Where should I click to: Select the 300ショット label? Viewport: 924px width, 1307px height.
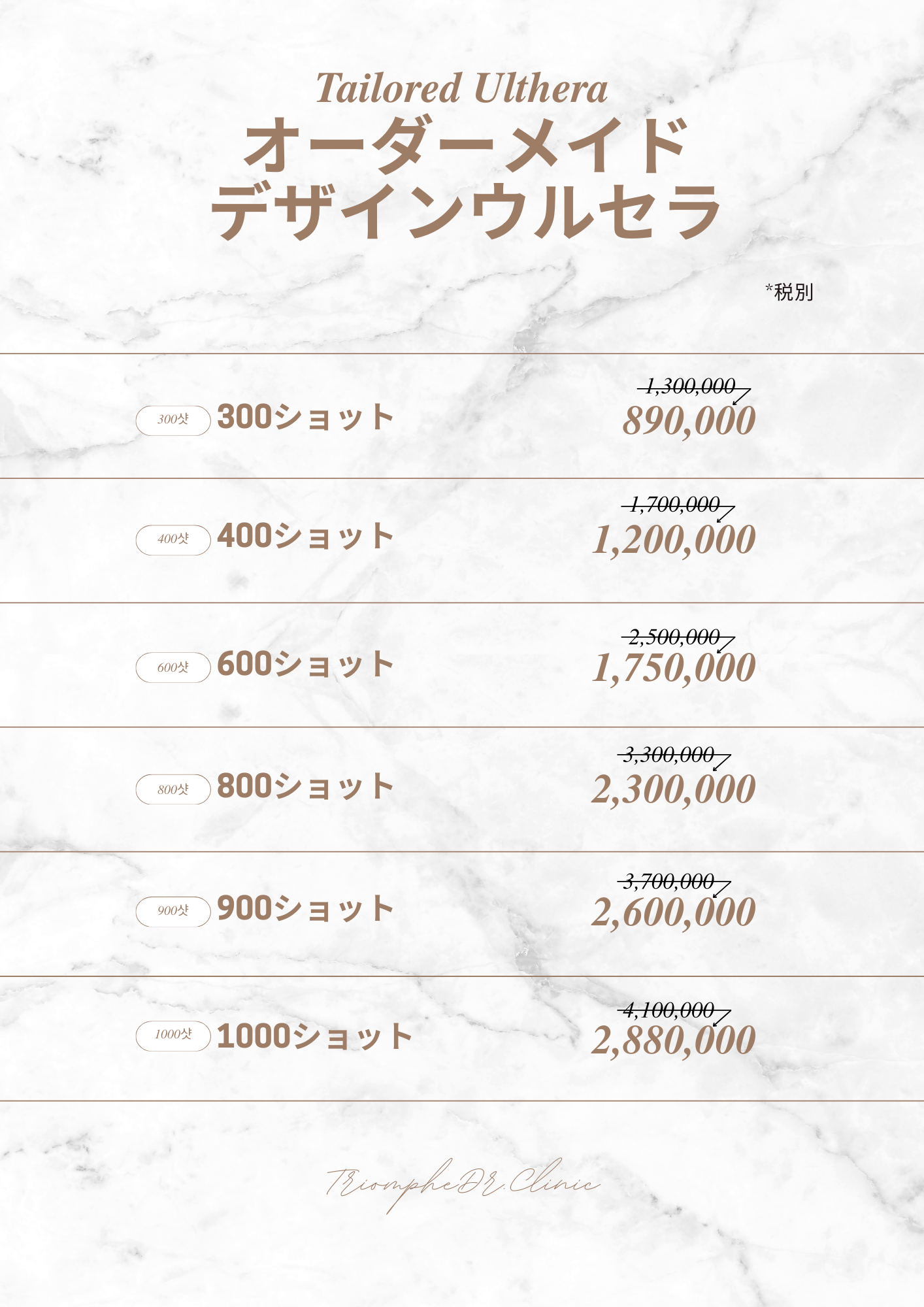(305, 417)
